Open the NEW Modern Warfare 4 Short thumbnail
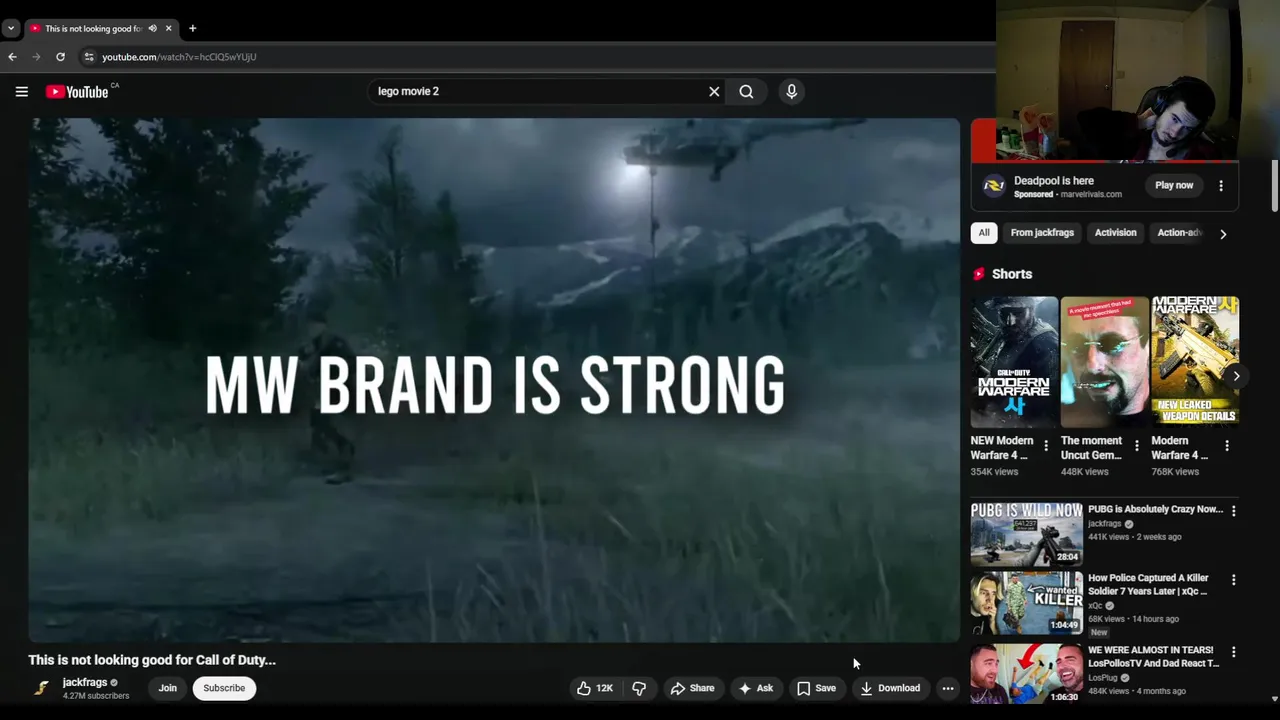The height and width of the screenshot is (720, 1280). click(1014, 362)
